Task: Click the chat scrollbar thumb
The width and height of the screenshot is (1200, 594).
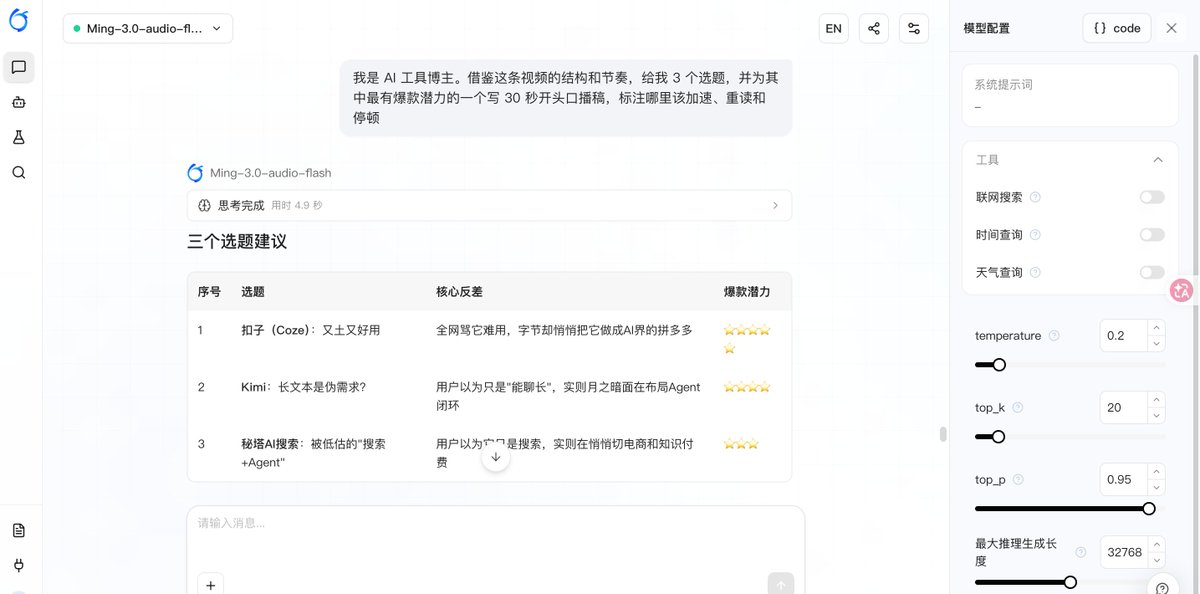Action: [x=942, y=434]
